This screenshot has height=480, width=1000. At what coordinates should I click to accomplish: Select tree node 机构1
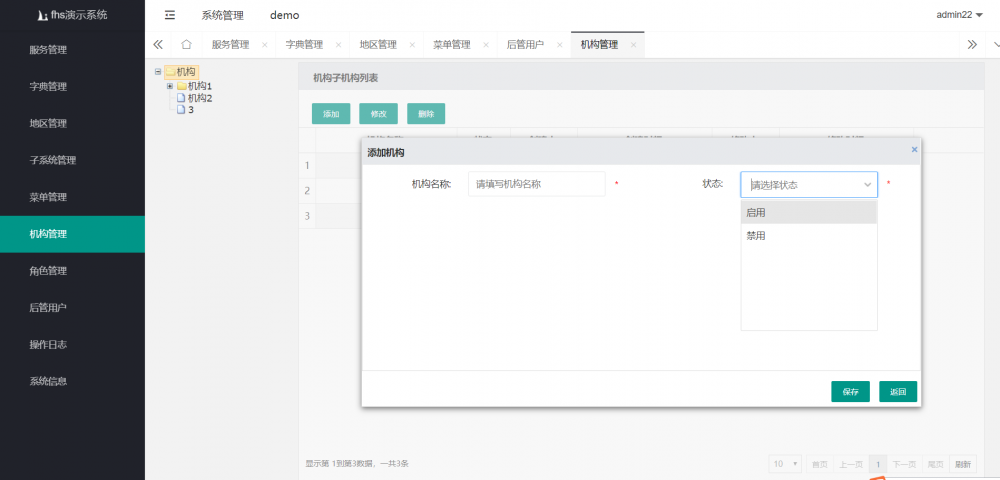click(200, 85)
